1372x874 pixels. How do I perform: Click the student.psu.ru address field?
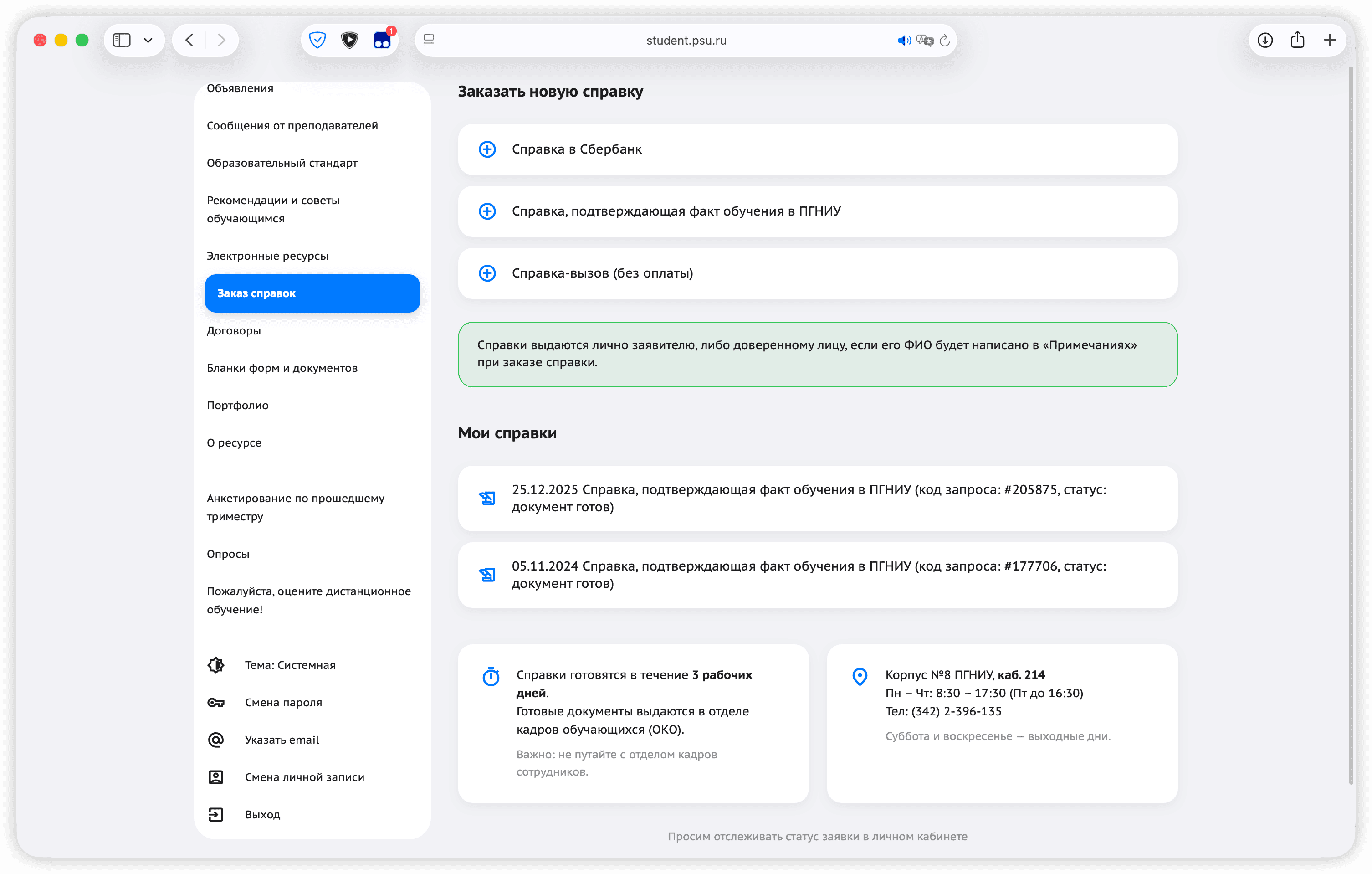(x=686, y=41)
